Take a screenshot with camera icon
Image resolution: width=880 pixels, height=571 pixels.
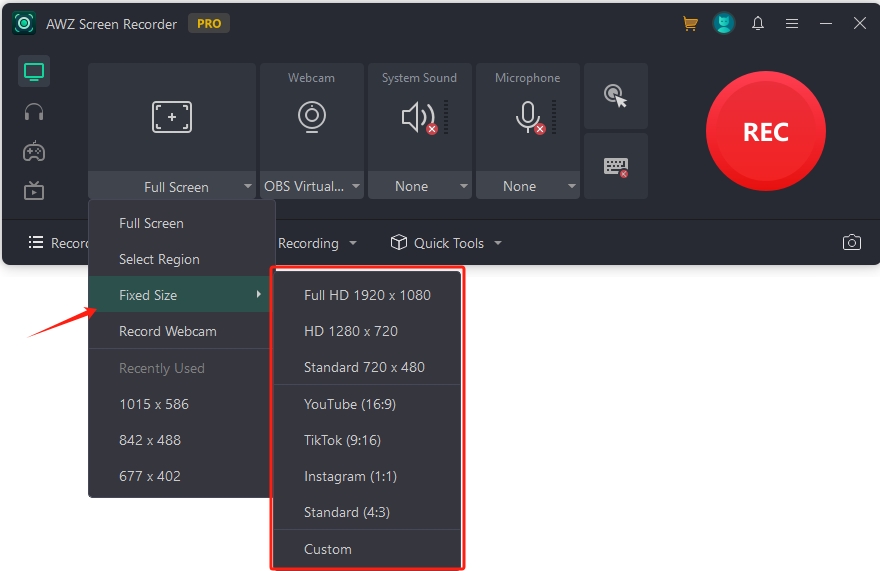[851, 243]
